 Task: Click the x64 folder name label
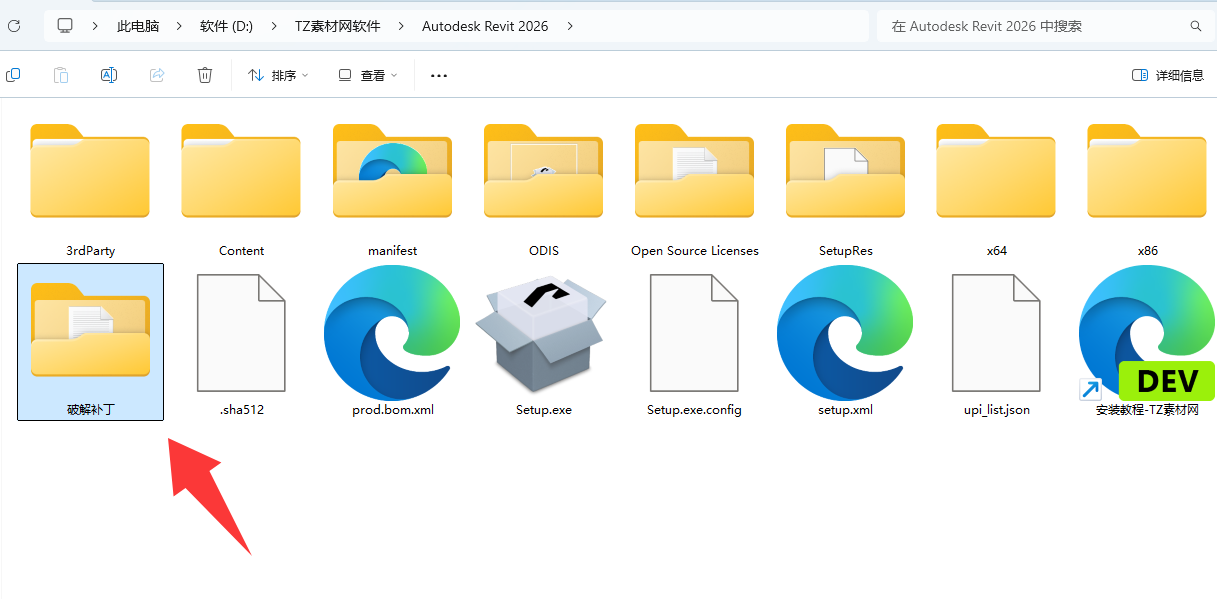click(x=997, y=251)
